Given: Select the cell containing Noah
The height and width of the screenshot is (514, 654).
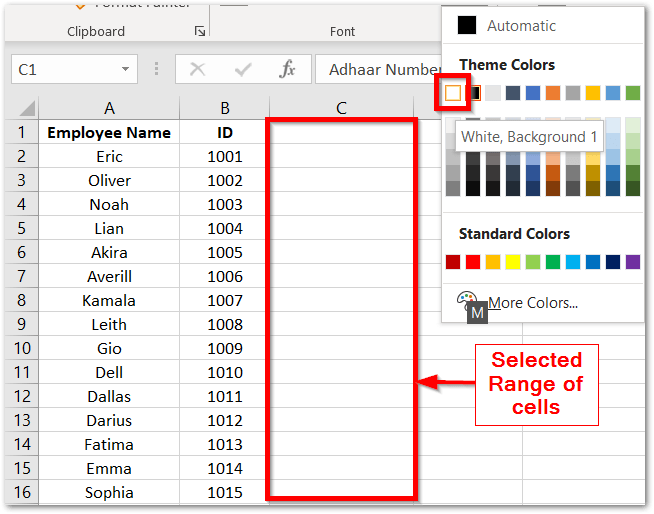Looking at the screenshot, I should coord(109,204).
